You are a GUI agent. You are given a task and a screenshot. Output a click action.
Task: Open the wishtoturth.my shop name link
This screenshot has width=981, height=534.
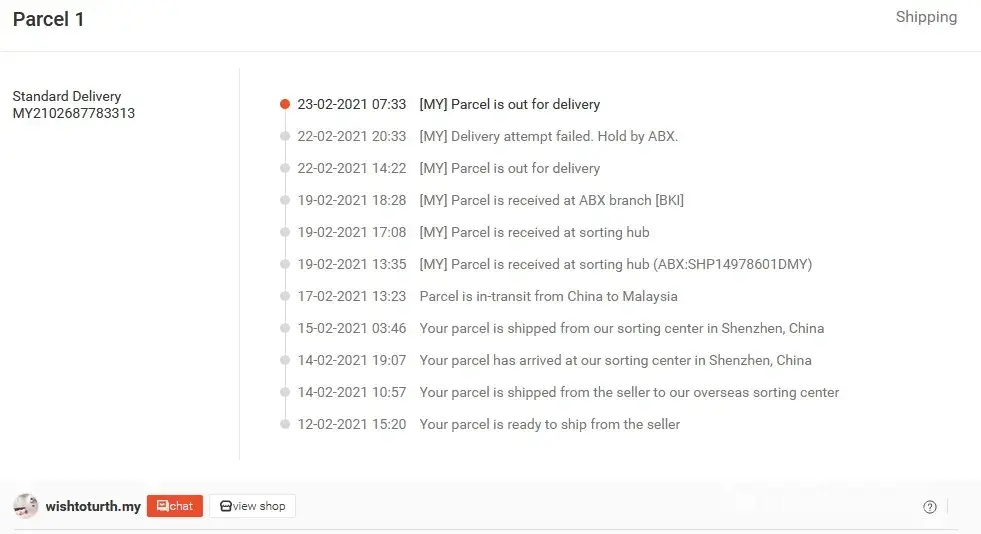[93, 507]
